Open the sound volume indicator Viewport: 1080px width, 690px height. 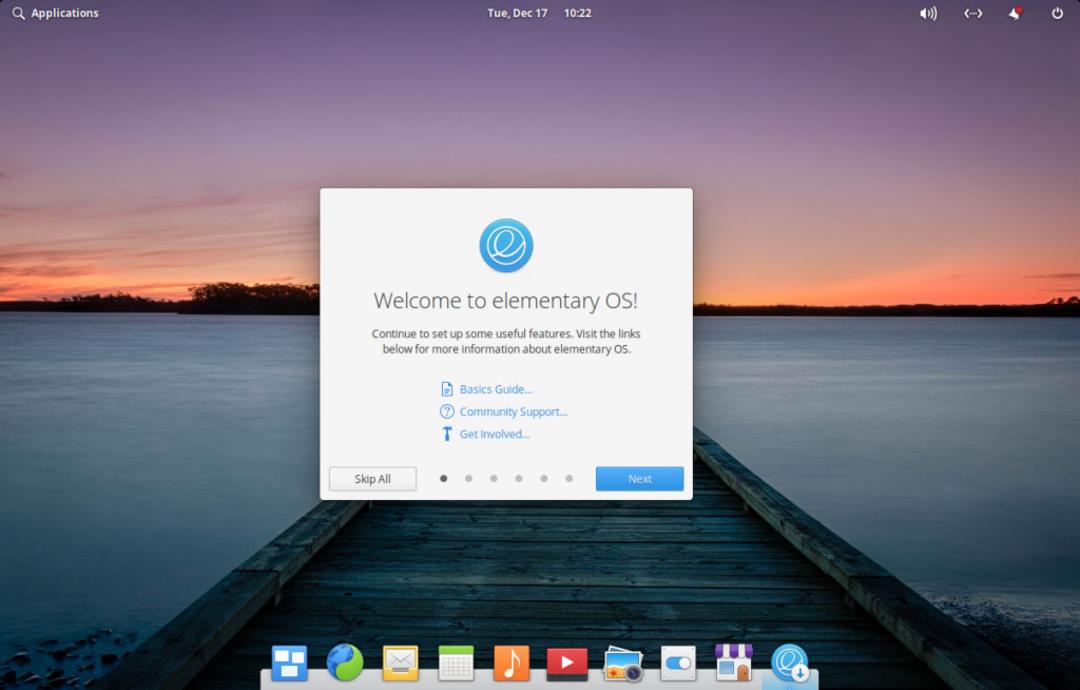tap(928, 13)
